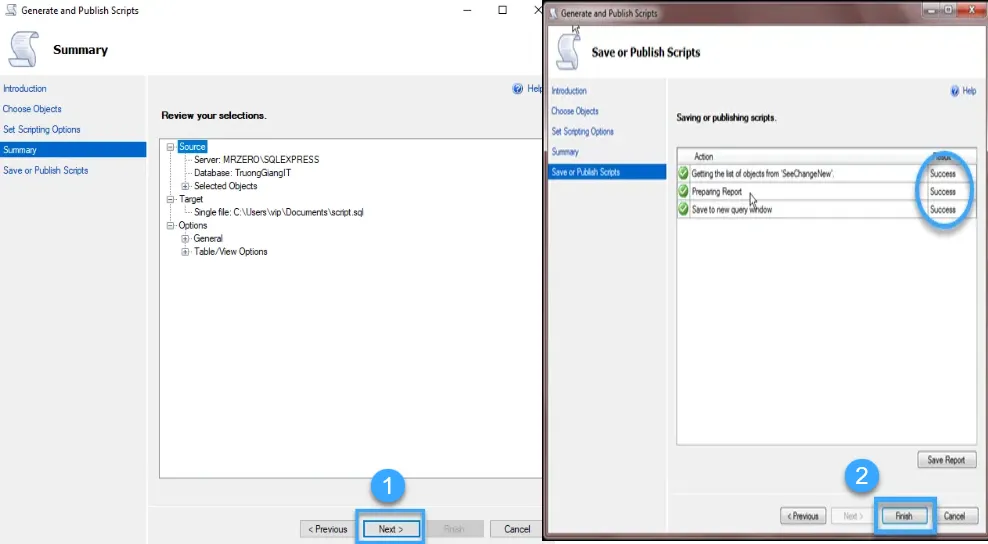Viewport: 988px width, 544px height.
Task: Click 'Review your selections.' label
Action: click(214, 115)
